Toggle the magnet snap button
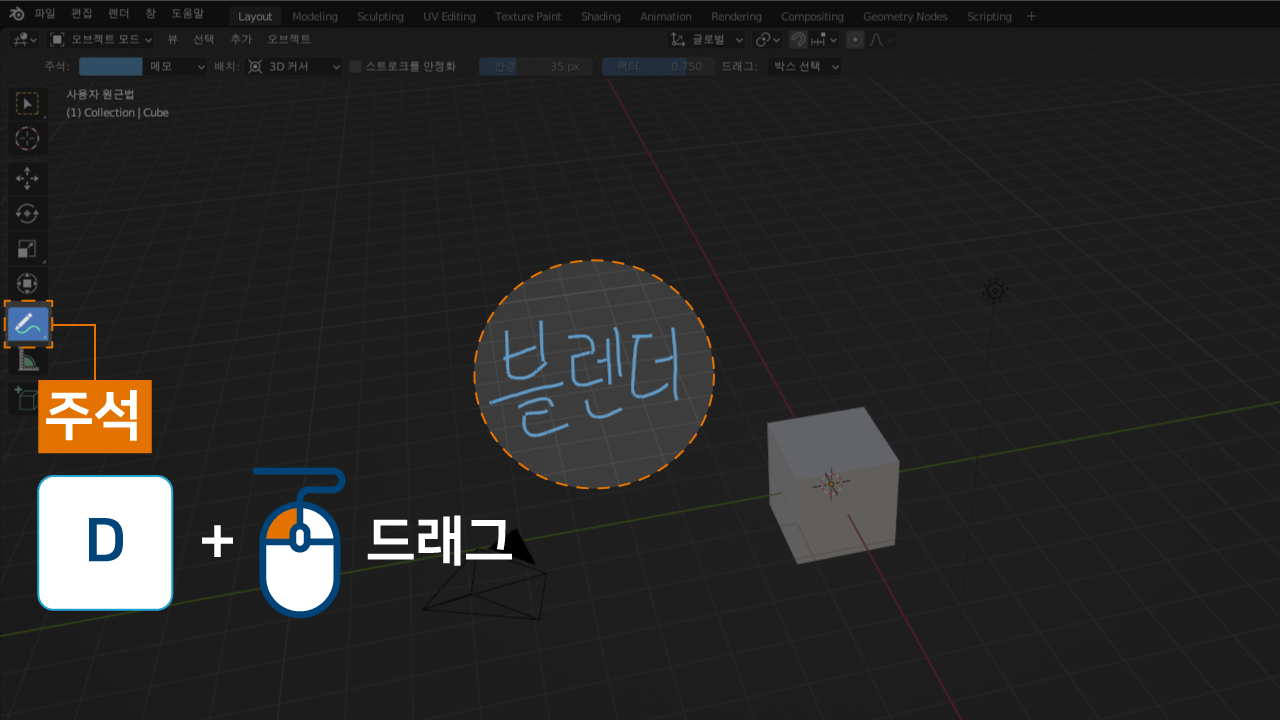 (x=798, y=40)
